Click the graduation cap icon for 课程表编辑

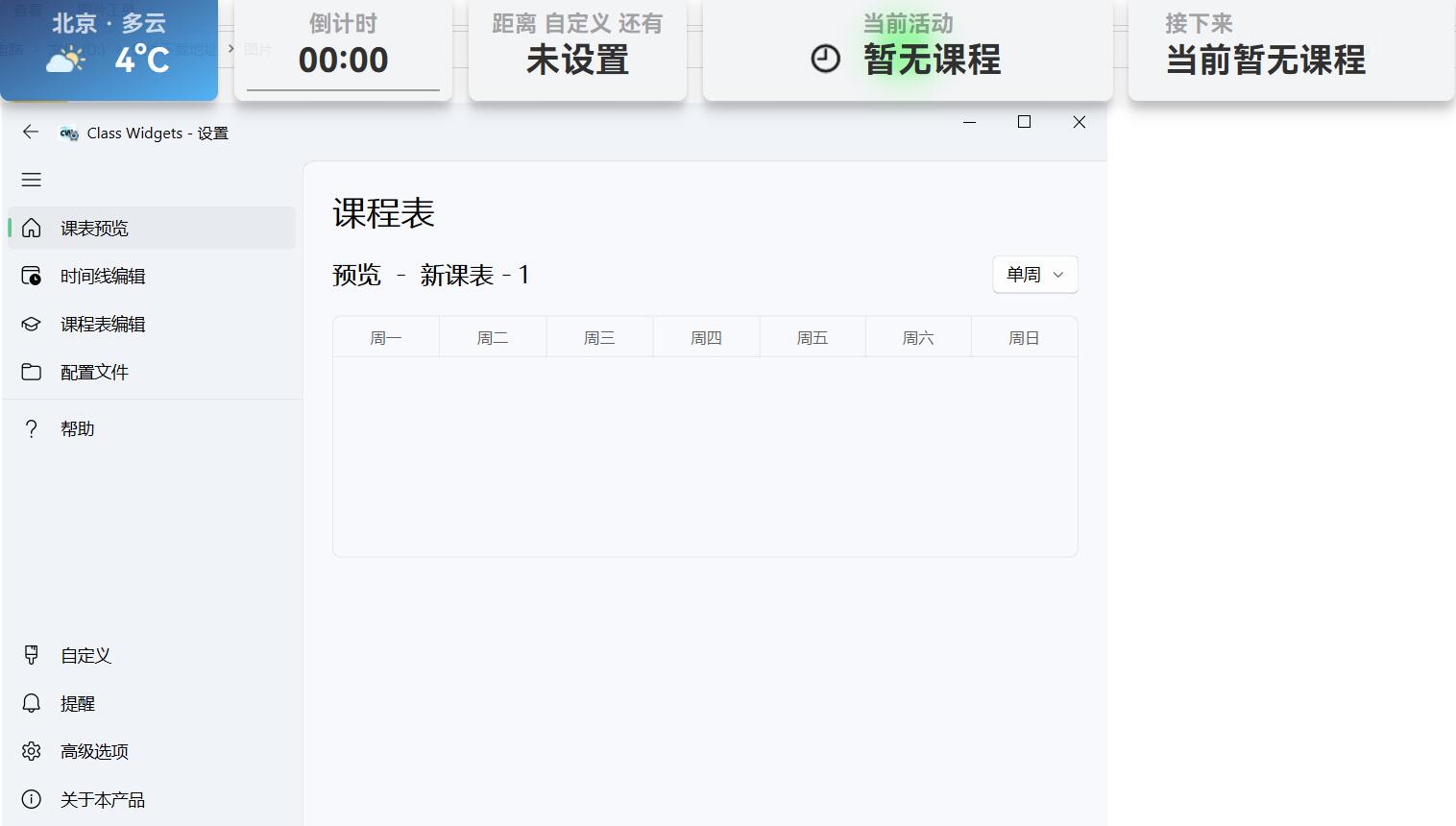click(x=31, y=324)
